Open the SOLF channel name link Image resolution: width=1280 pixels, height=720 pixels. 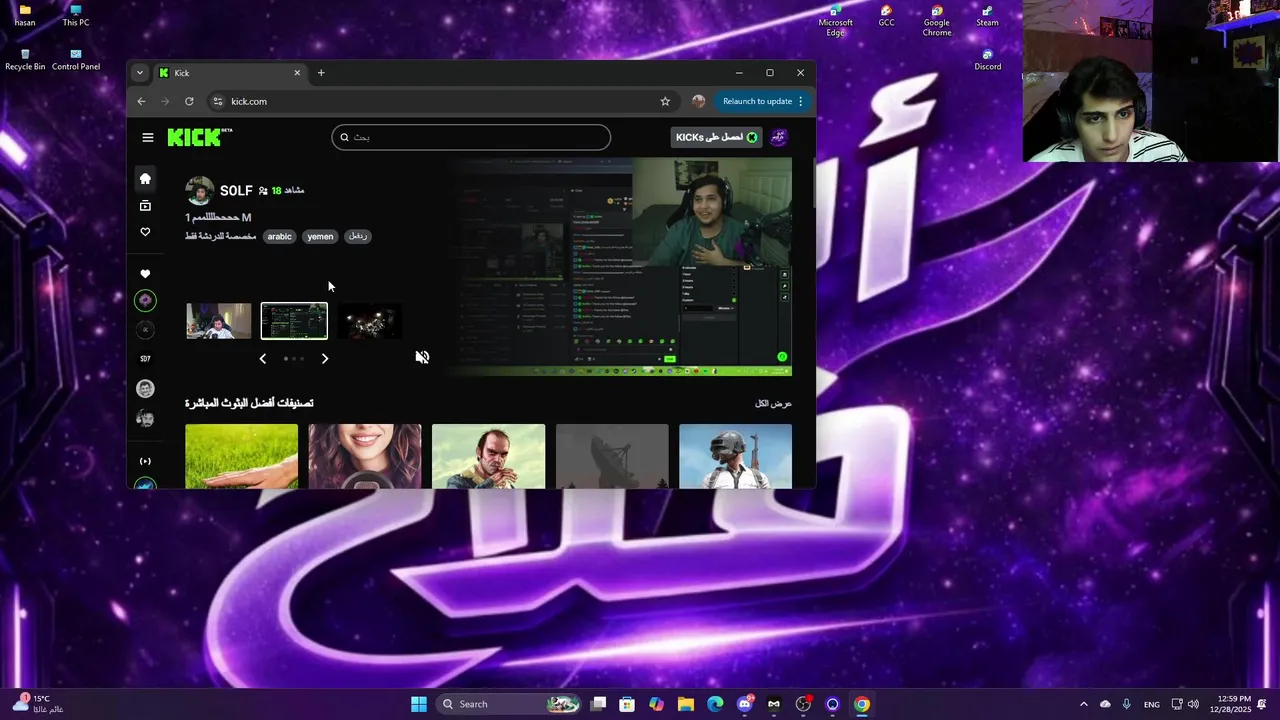point(236,190)
